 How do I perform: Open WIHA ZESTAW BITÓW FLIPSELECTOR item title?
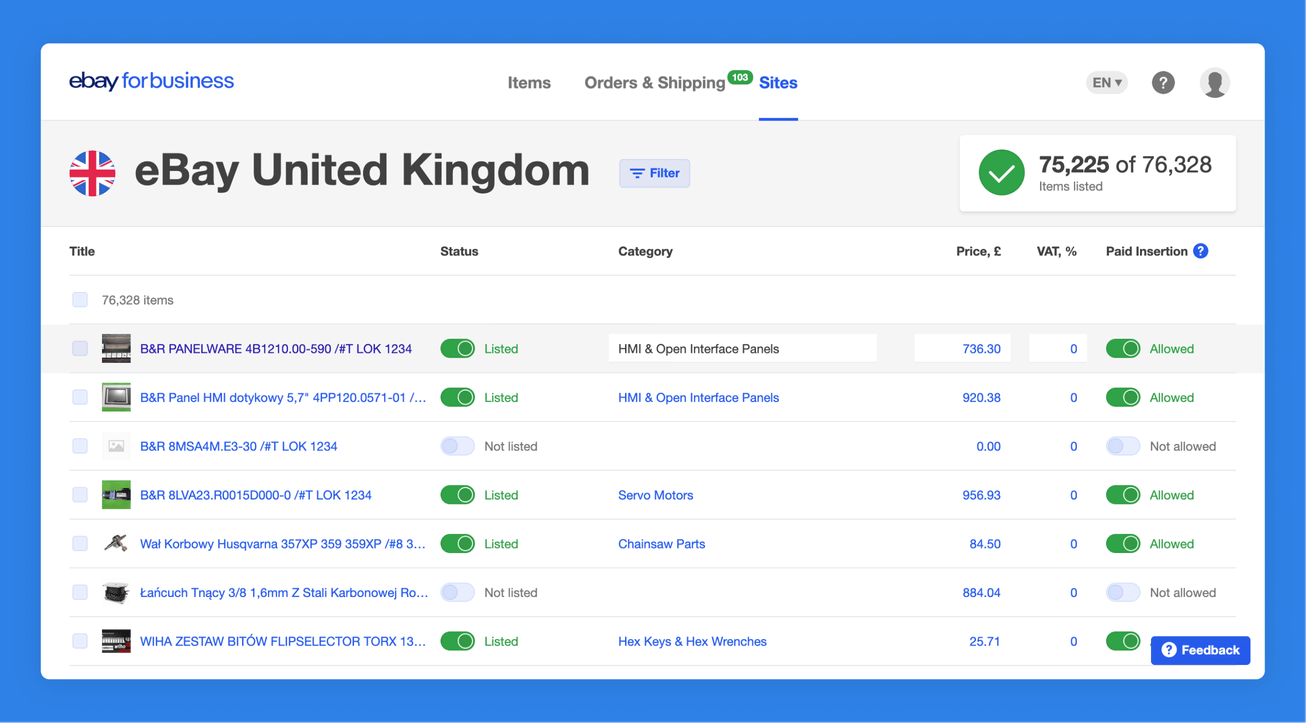283,641
